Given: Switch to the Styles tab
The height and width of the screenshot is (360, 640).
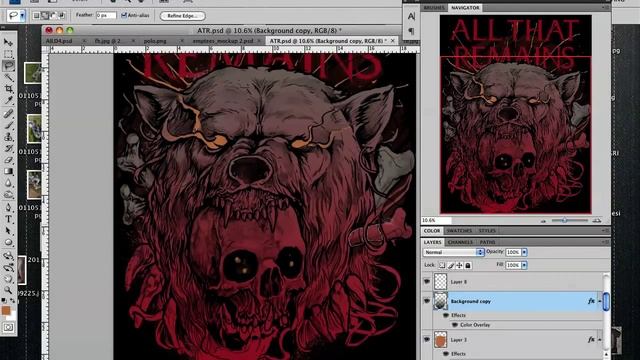Looking at the screenshot, I should click(x=487, y=231).
